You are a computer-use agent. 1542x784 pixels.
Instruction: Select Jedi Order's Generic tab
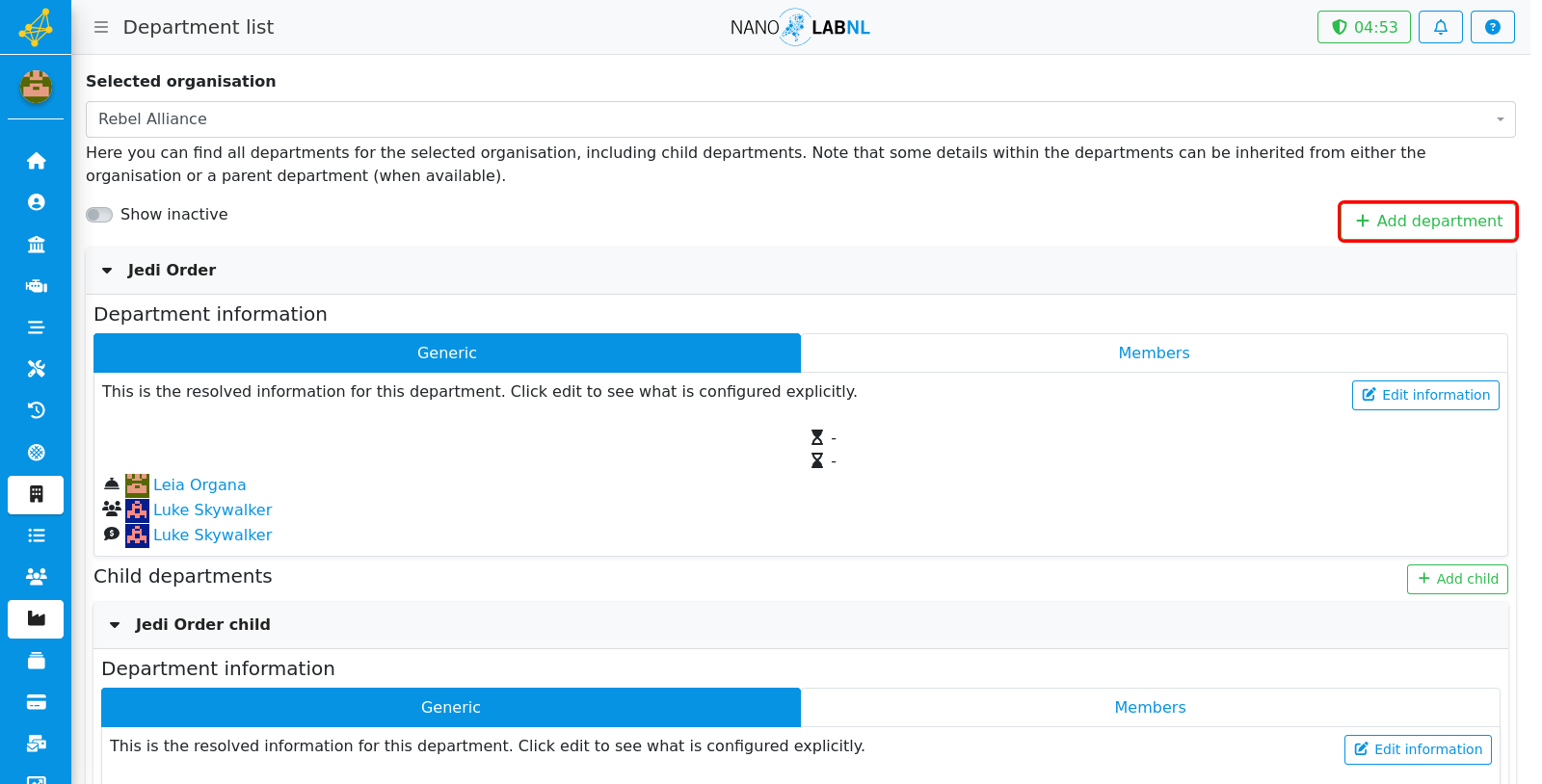click(447, 353)
